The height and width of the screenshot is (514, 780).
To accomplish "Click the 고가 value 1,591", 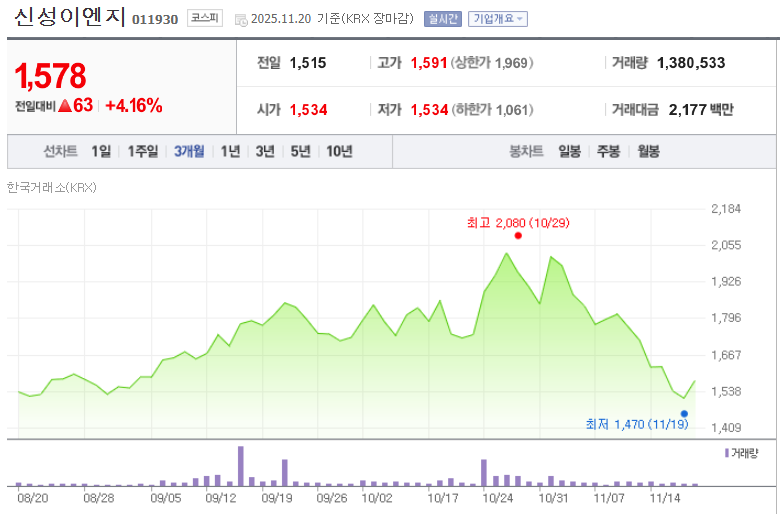I will coord(429,63).
